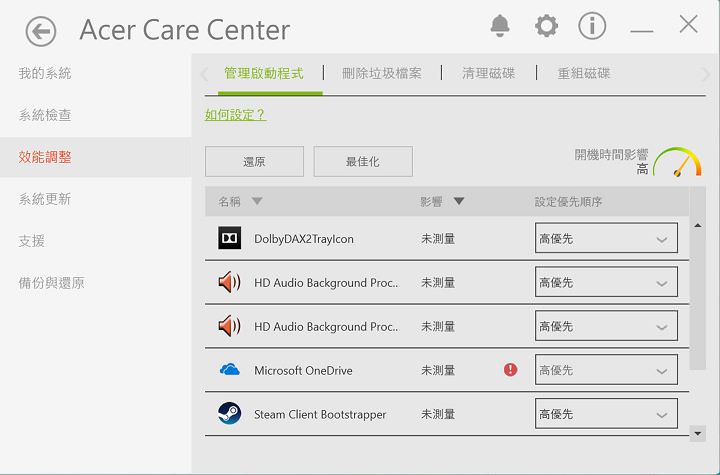The height and width of the screenshot is (475, 720).
Task: Open priority dropdown for DolbyDAX2TrayIcon
Action: (x=606, y=239)
